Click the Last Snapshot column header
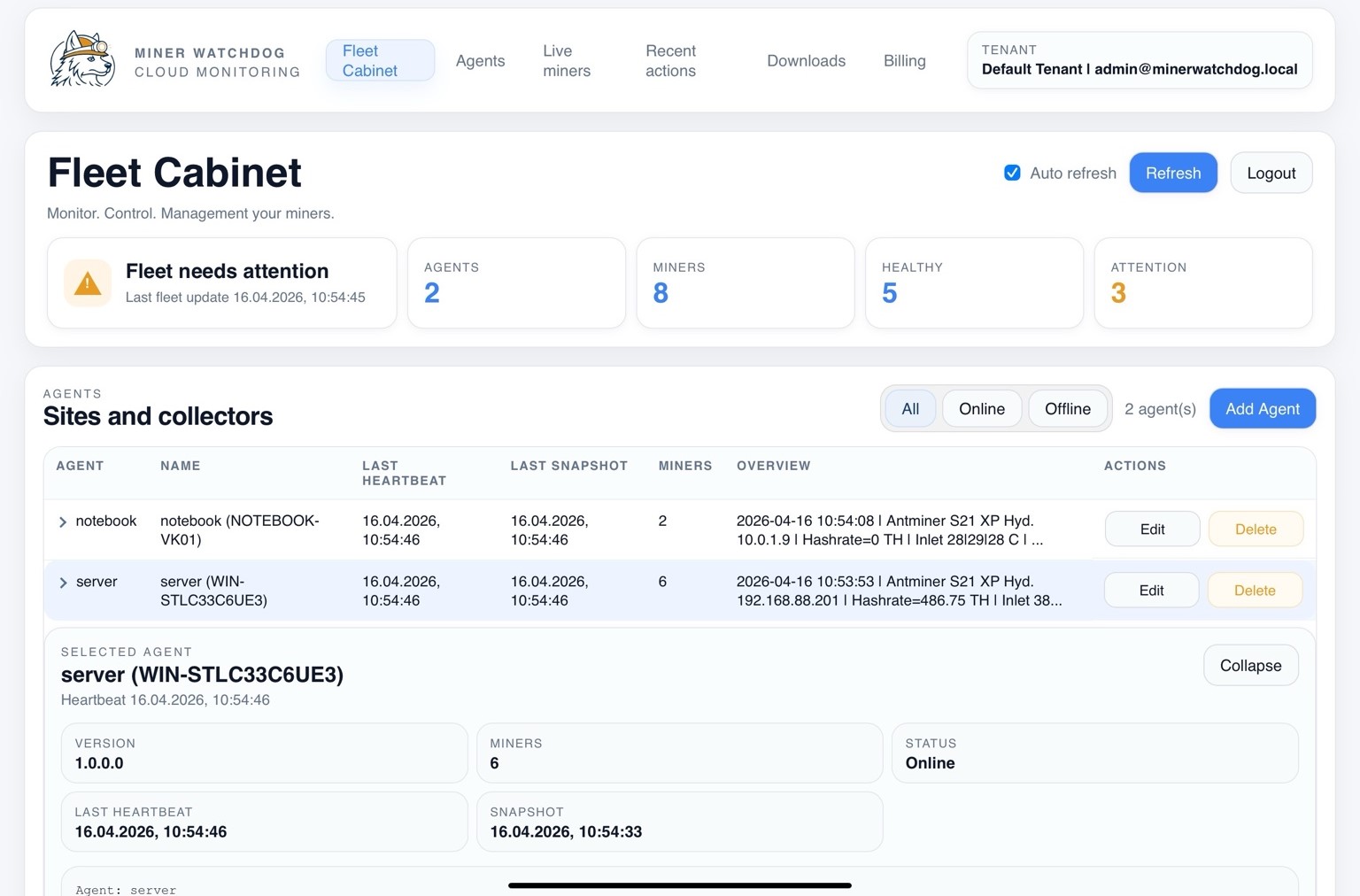Screen dimensions: 1360x896 click(568, 466)
